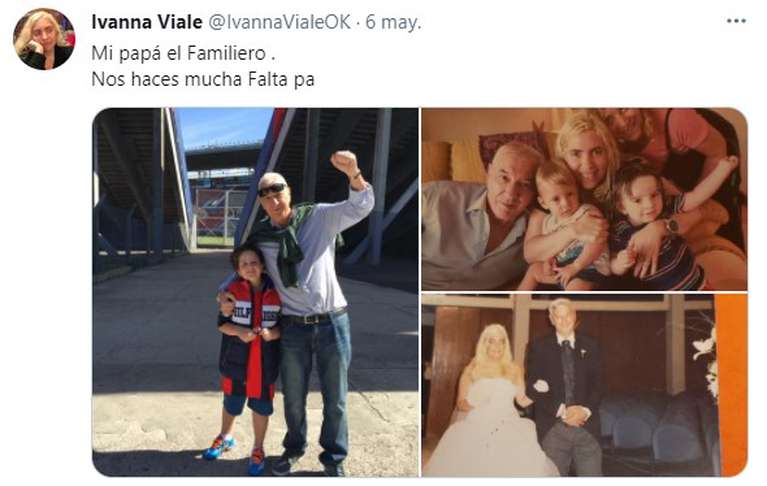Open the Ivanna Viale display name
This screenshot has width=767, height=486.
[x=147, y=22]
